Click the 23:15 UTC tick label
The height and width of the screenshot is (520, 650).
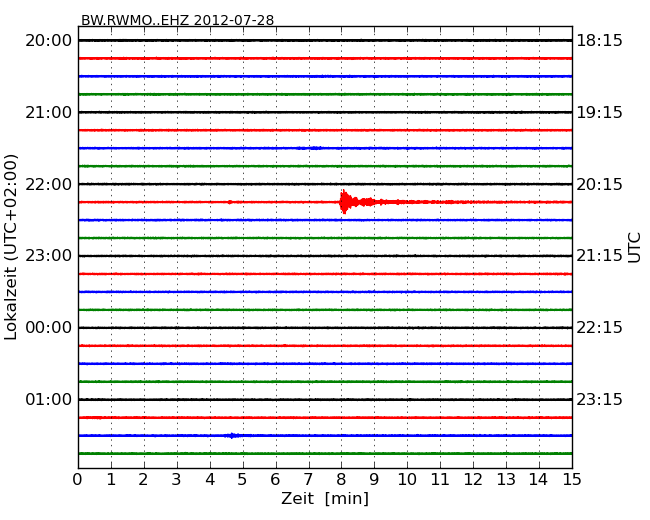[599, 399]
